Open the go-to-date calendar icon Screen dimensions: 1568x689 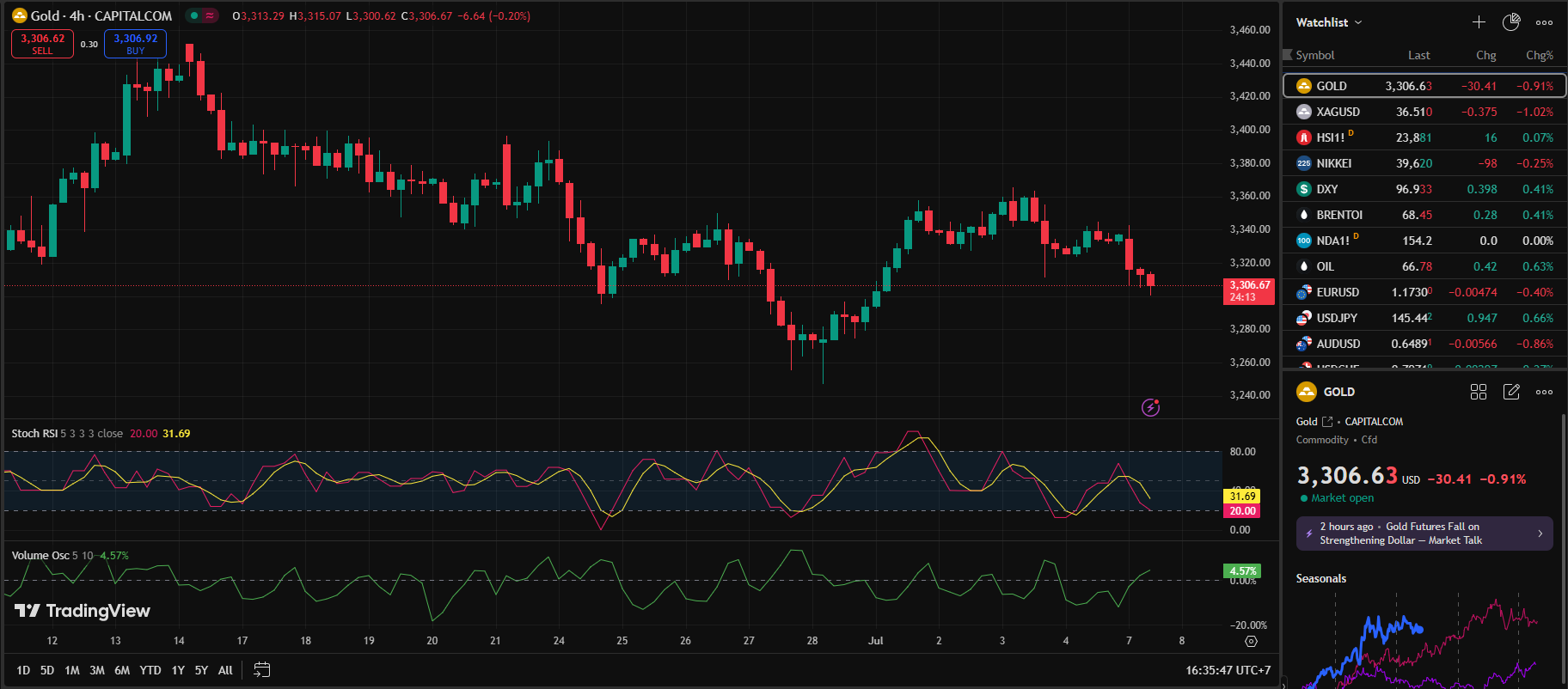[x=262, y=670]
